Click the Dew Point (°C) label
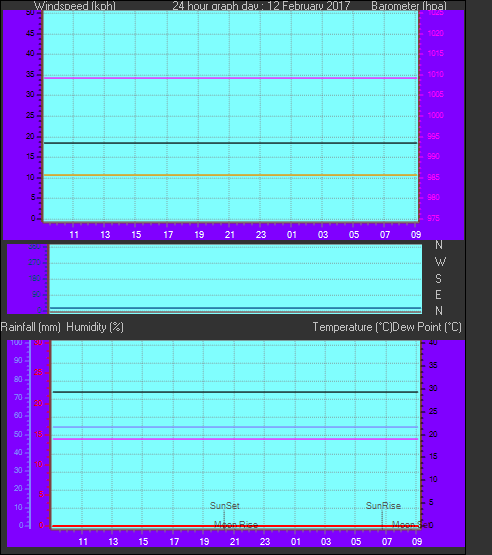Viewport: 492px width, 555px height. pyautogui.click(x=427, y=327)
